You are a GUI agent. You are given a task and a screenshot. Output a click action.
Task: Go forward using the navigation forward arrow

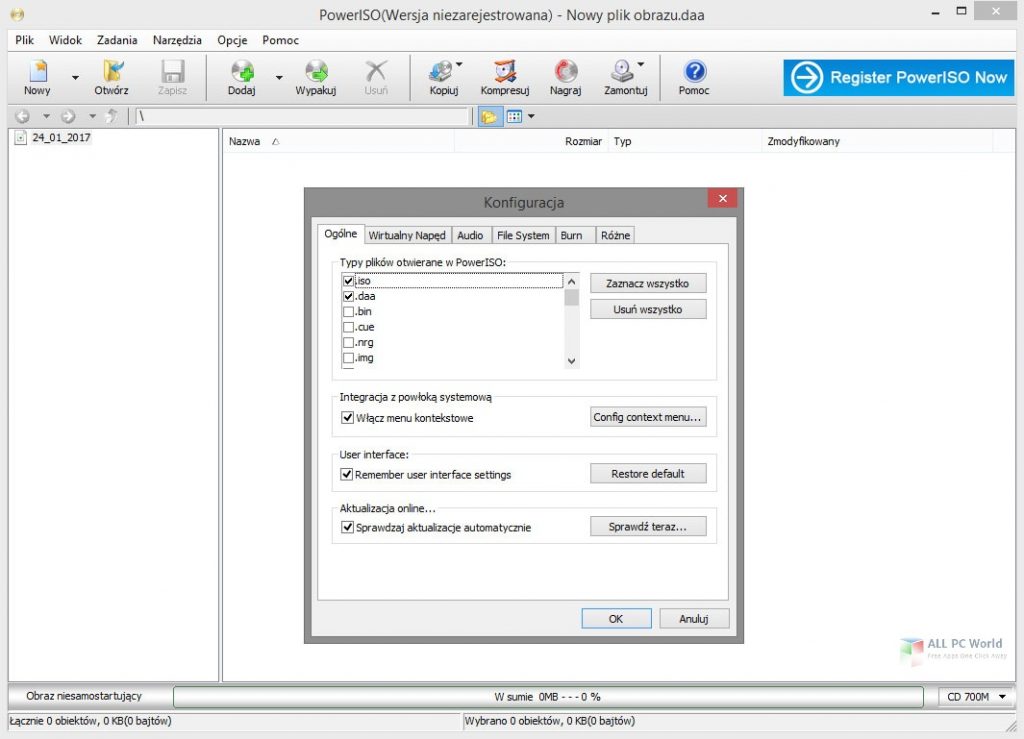[68, 116]
